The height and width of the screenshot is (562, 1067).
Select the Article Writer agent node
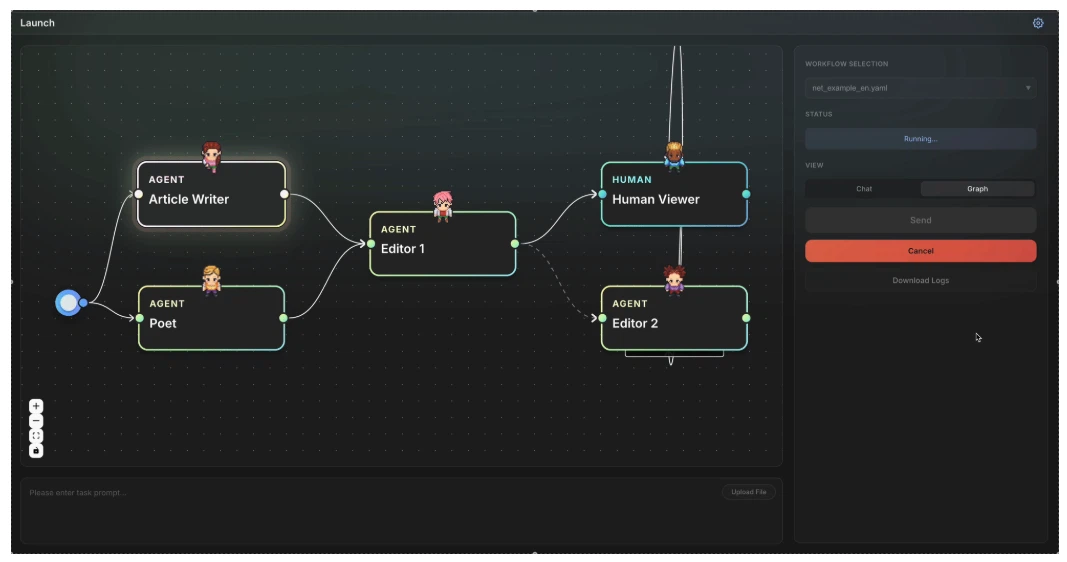tap(212, 195)
